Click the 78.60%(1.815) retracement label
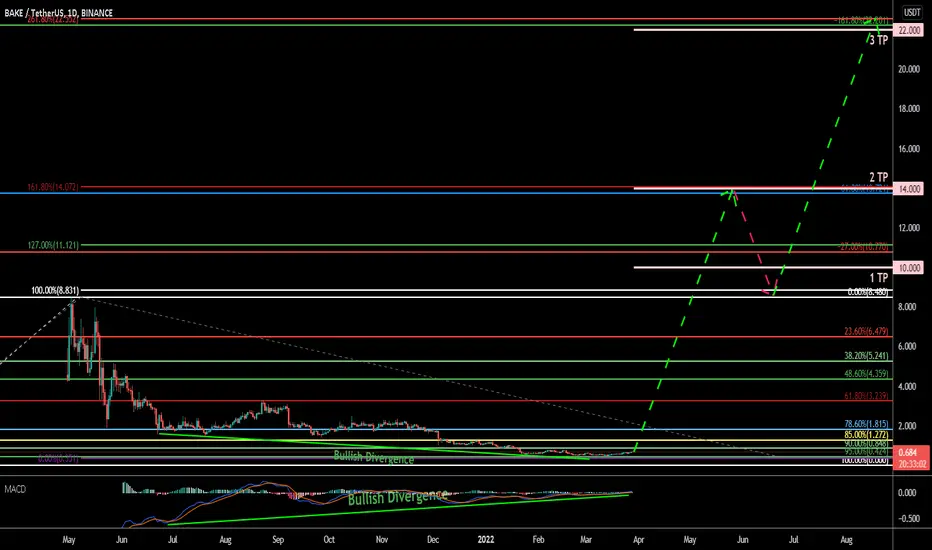The height and width of the screenshot is (550, 932). pos(866,424)
